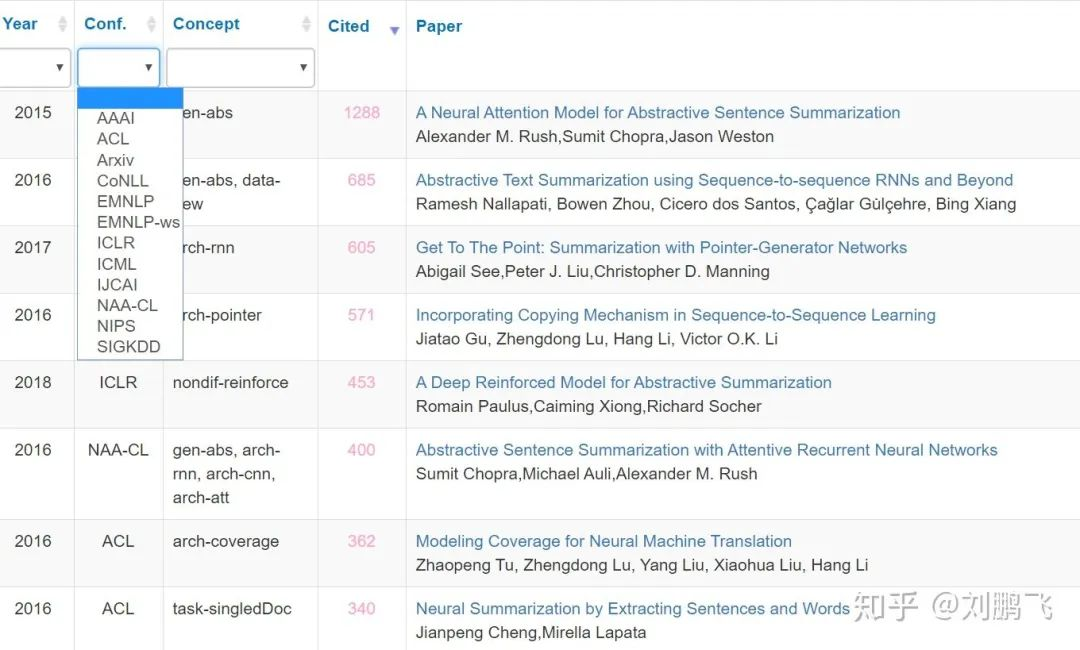Select AAAI from the conference list
This screenshot has width=1080, height=650.
tap(116, 118)
